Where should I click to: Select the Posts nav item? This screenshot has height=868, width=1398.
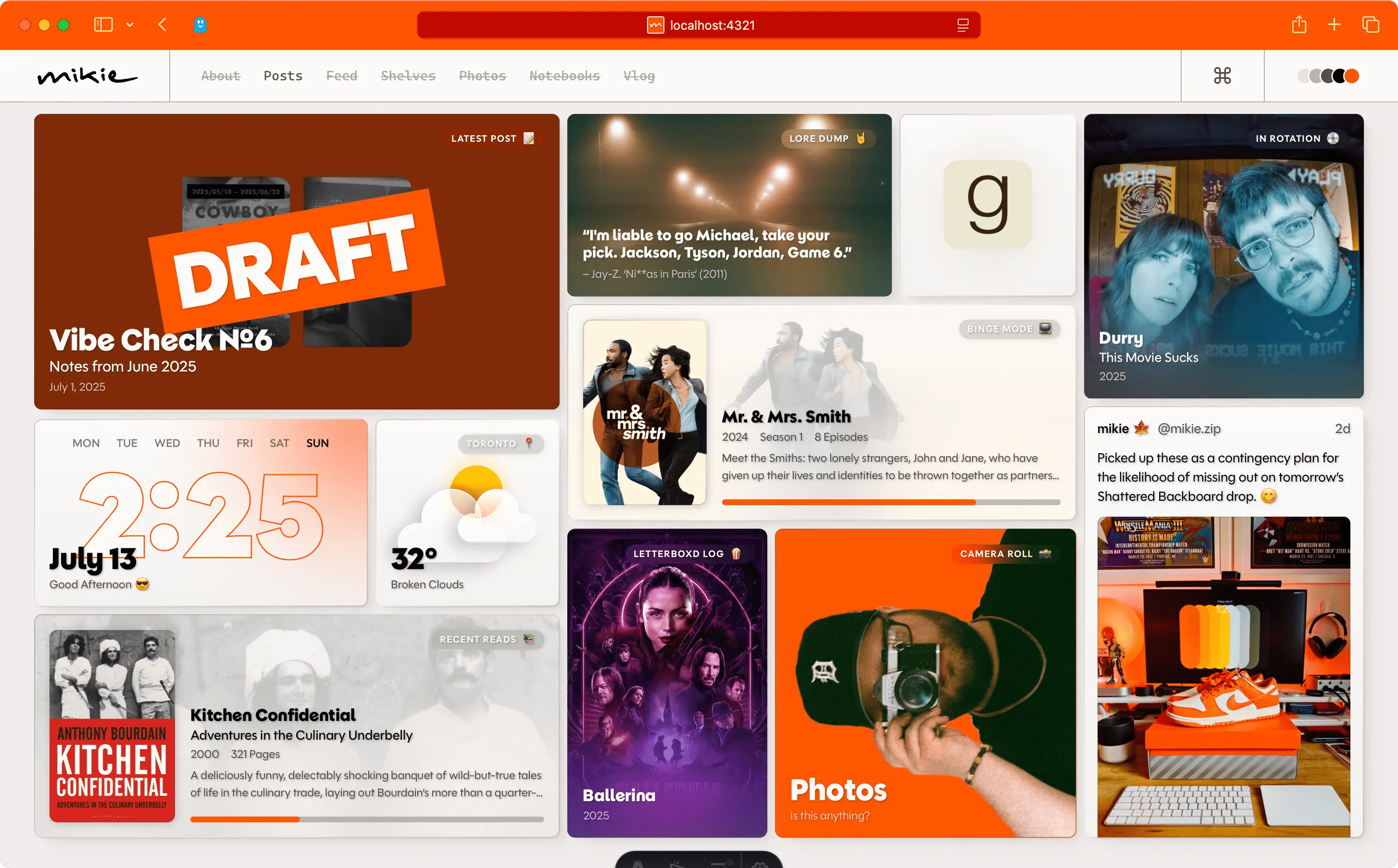click(283, 75)
